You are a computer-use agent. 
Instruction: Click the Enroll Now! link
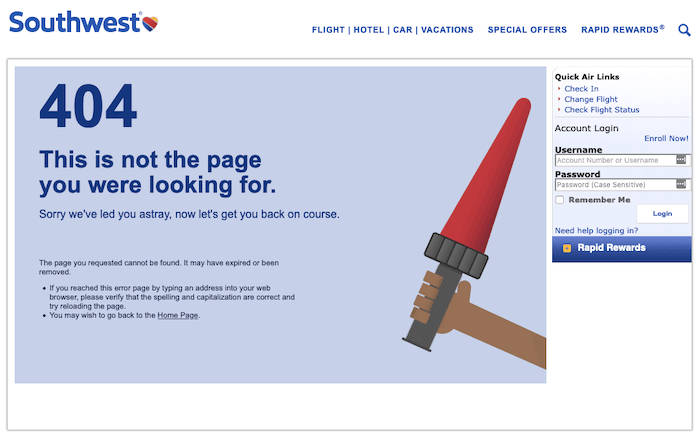pos(666,138)
